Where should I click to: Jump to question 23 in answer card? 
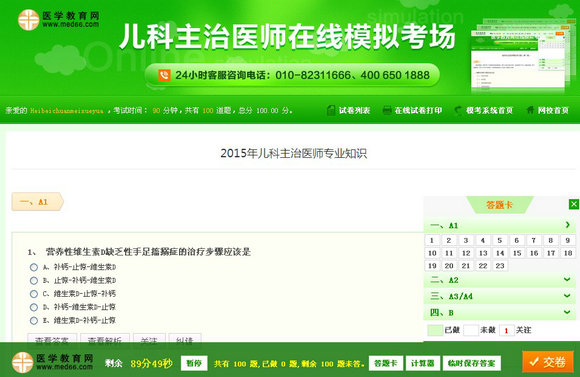pos(500,266)
